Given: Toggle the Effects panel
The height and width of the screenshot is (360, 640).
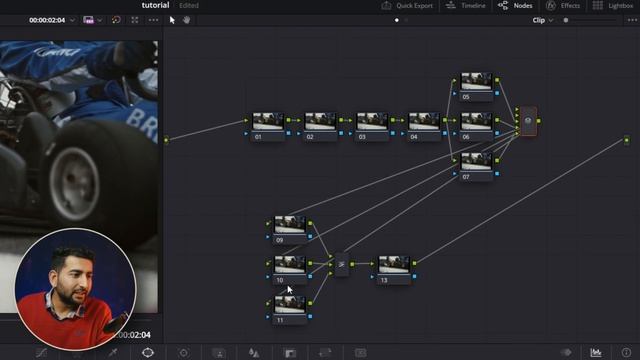Looking at the screenshot, I should pos(563,6).
